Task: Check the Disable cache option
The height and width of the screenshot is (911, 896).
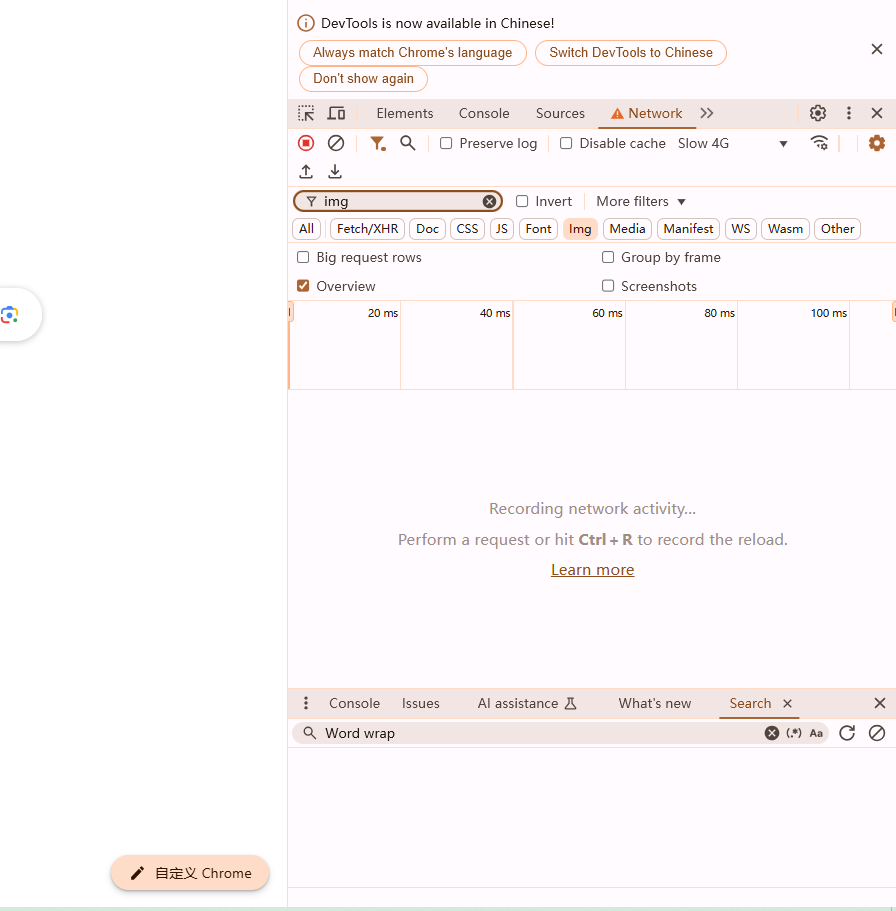Action: click(566, 143)
